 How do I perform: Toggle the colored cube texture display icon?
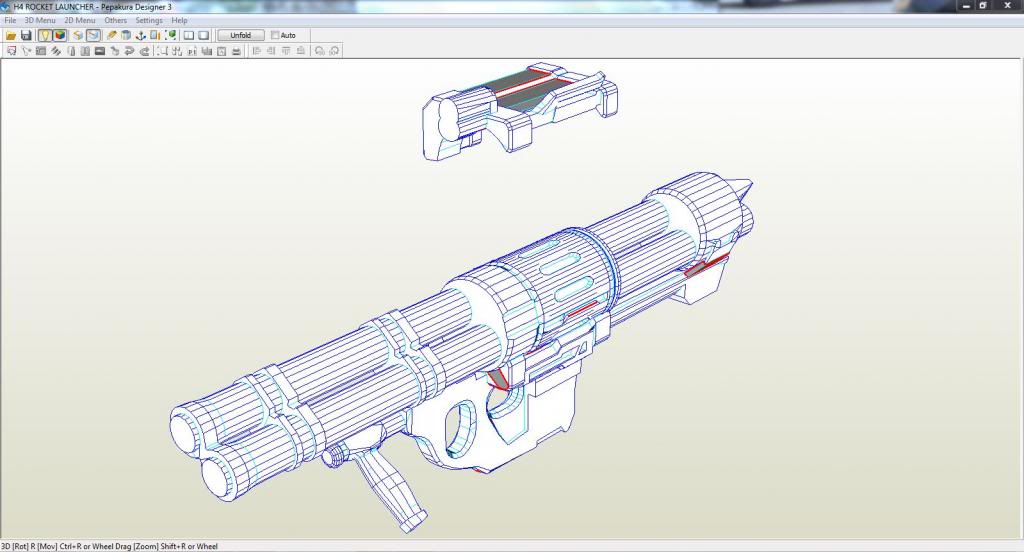[x=59, y=35]
